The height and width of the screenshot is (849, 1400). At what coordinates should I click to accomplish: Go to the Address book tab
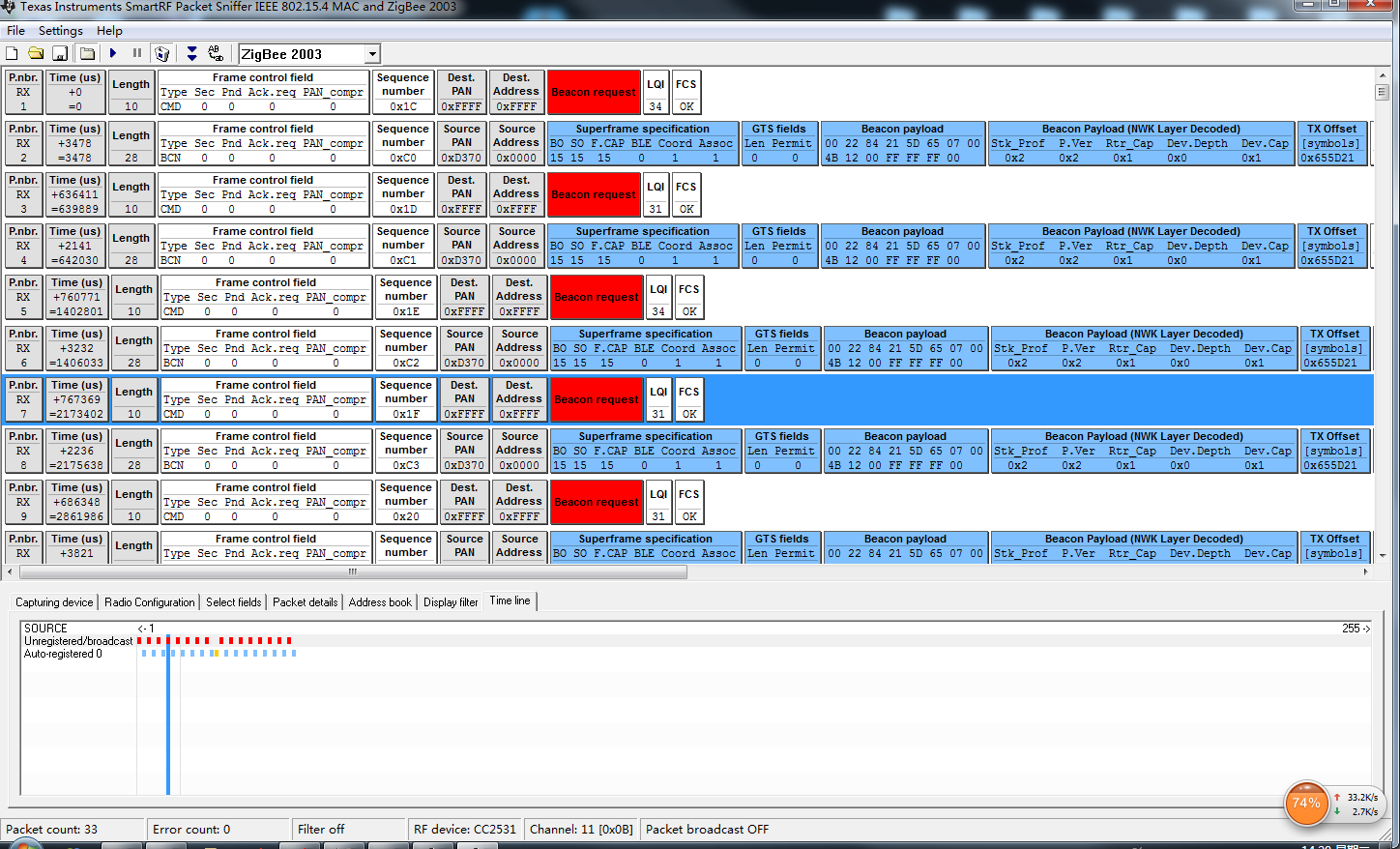click(380, 602)
